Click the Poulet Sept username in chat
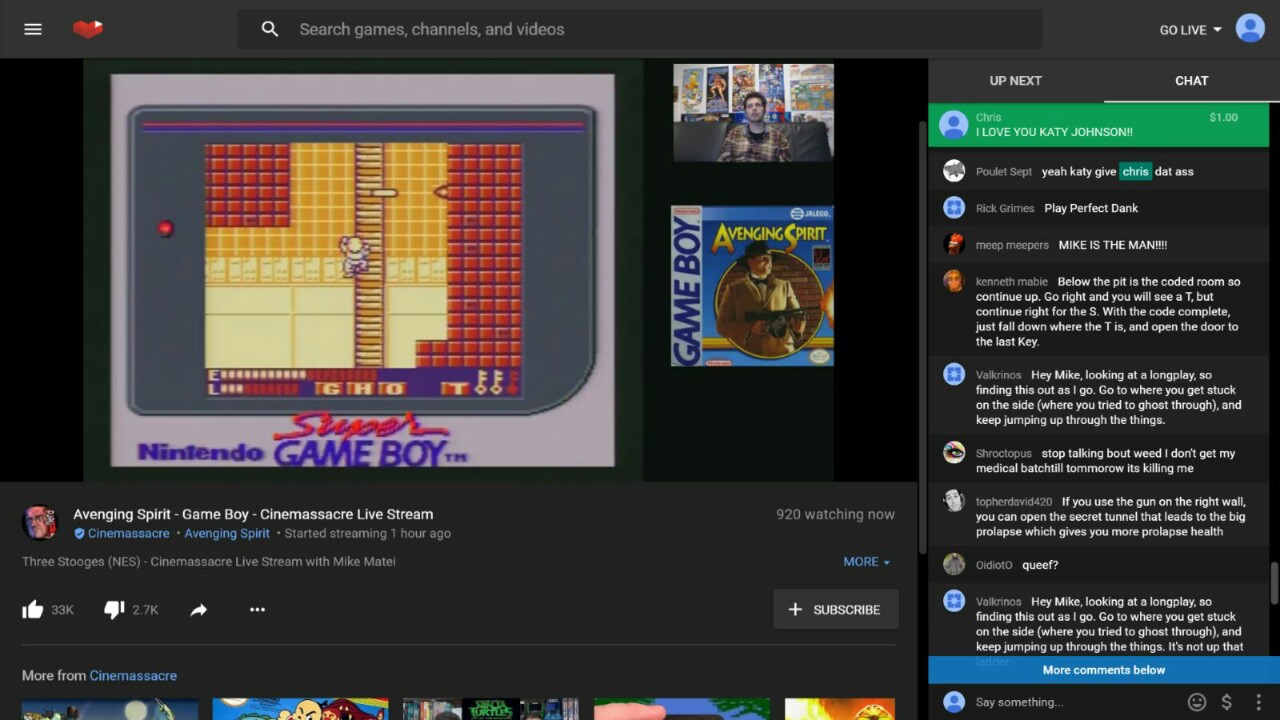 point(1004,172)
